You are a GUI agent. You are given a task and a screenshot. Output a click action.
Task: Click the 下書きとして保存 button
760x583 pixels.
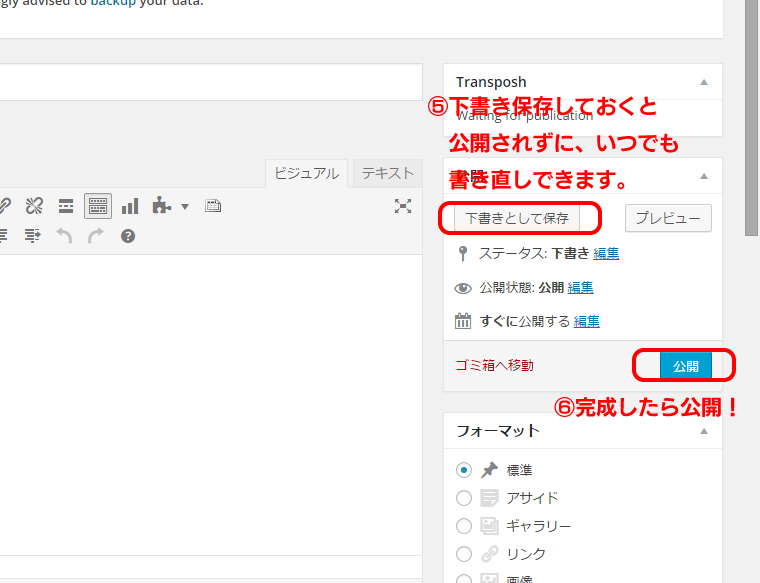pyautogui.click(x=517, y=217)
